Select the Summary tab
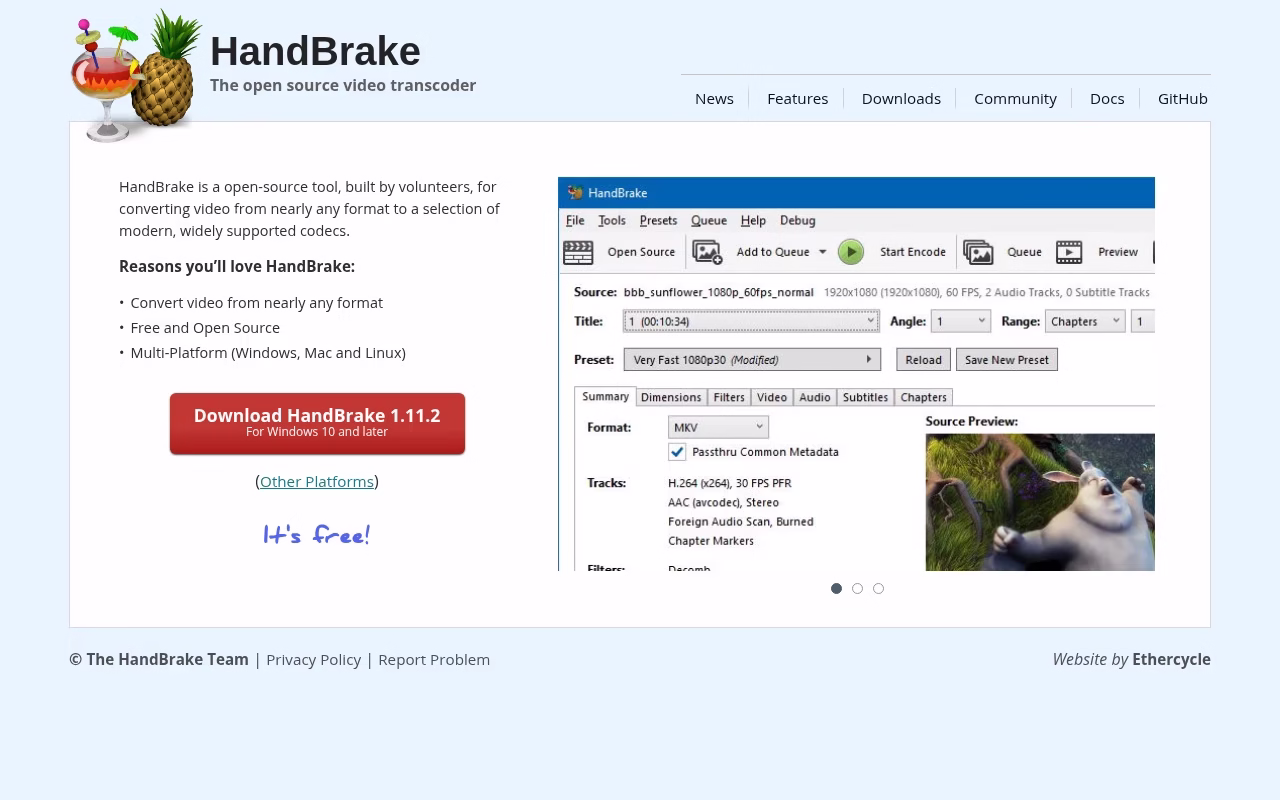1280x800 pixels. point(605,396)
